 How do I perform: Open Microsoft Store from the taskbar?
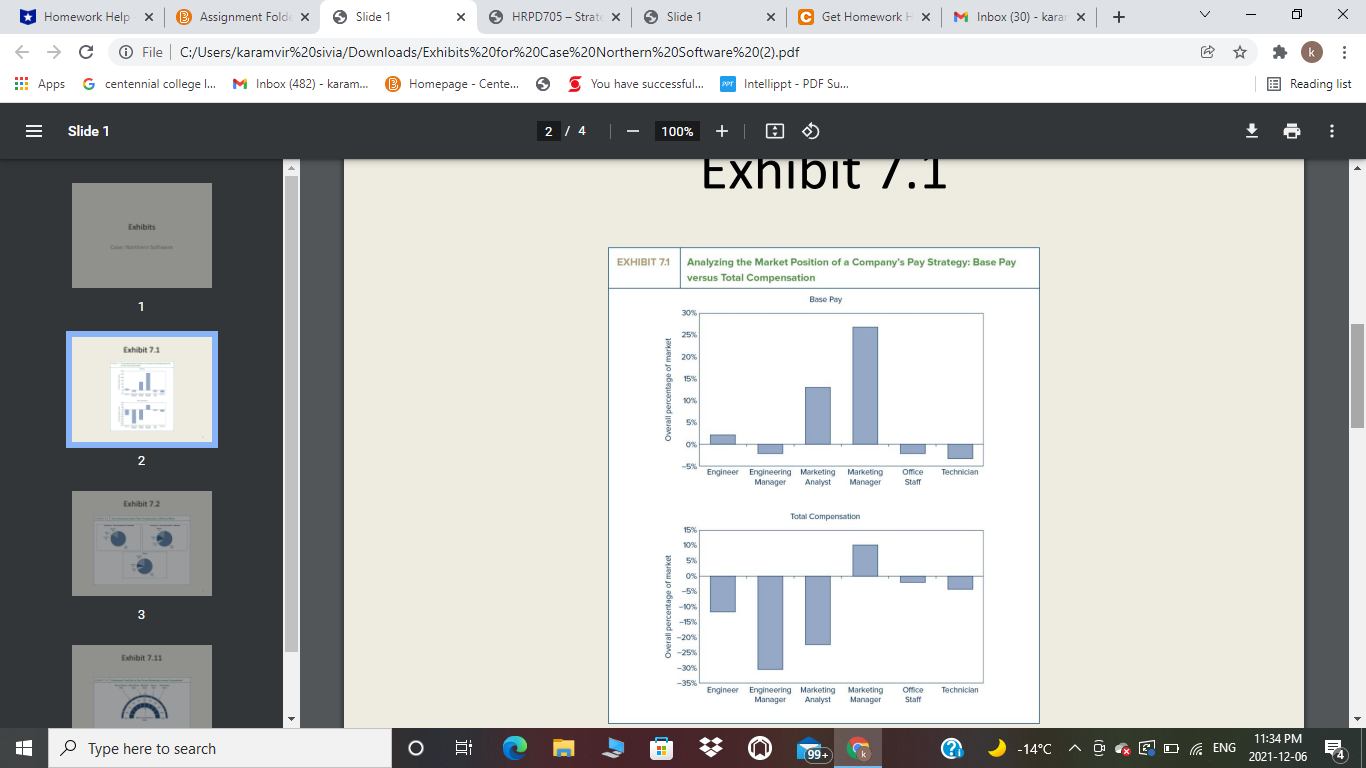(x=662, y=748)
